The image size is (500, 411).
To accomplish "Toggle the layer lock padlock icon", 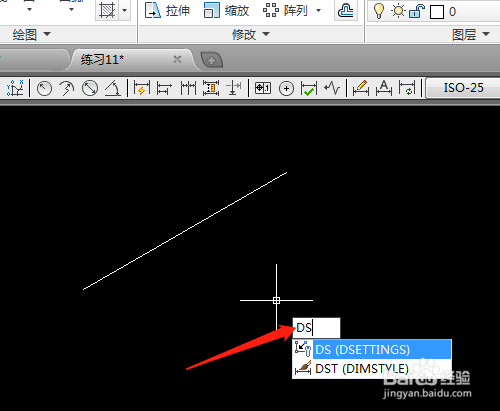I will (x=417, y=12).
